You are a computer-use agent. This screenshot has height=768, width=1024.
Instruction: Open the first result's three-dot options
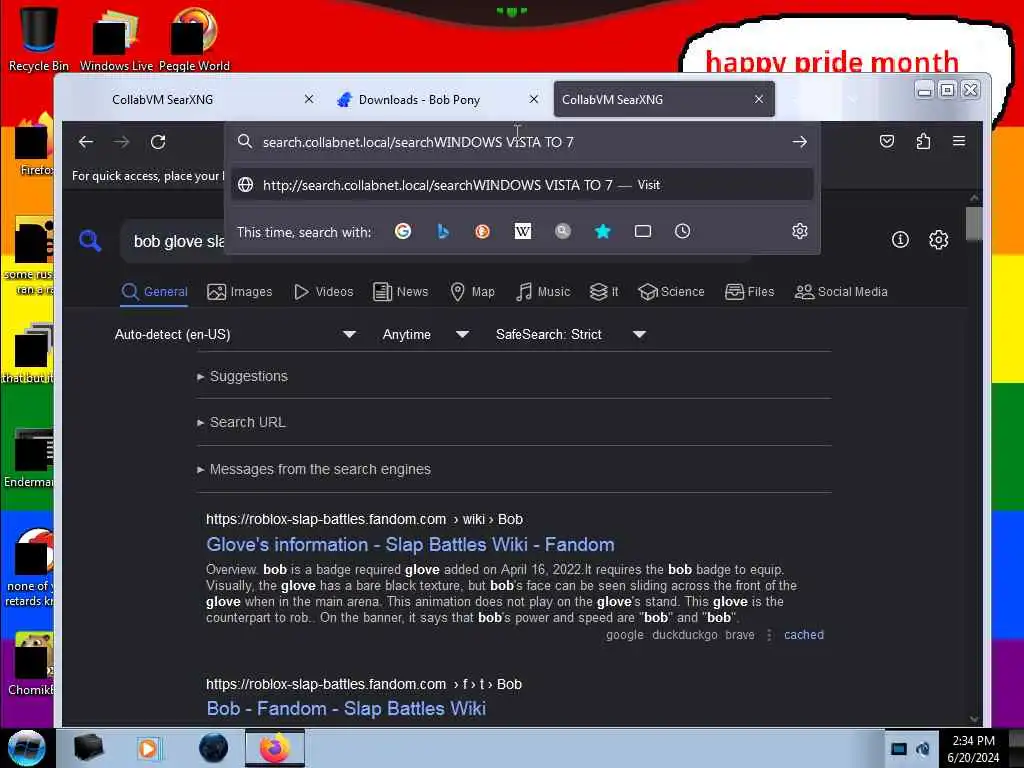point(769,635)
